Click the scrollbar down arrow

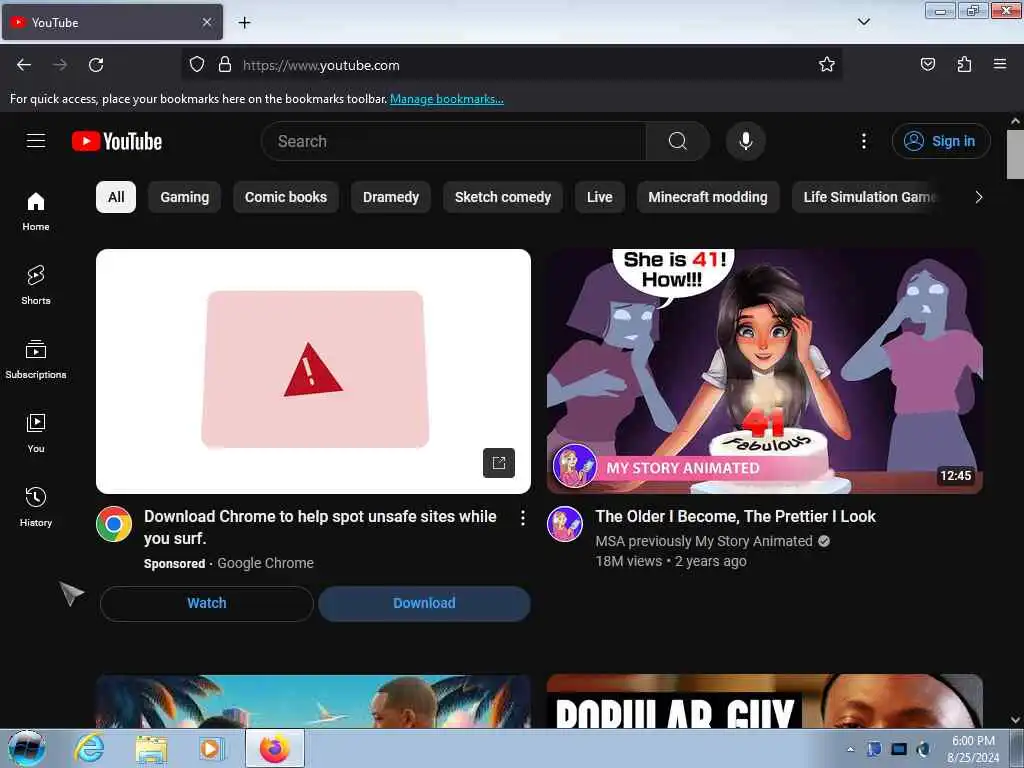1015,720
